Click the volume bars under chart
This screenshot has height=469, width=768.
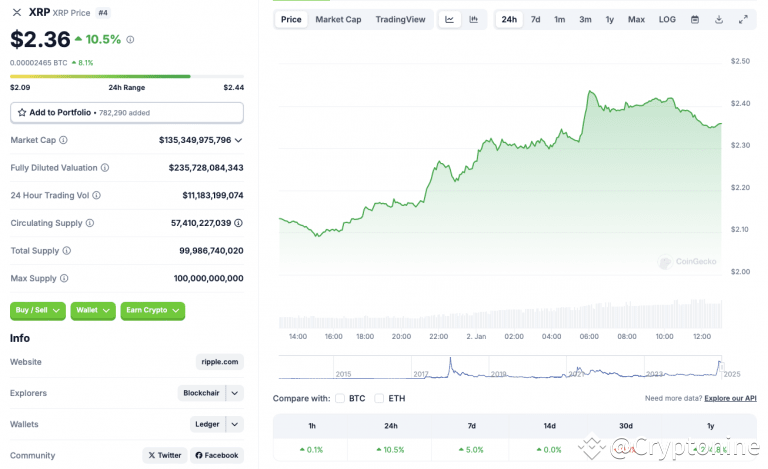[500, 314]
